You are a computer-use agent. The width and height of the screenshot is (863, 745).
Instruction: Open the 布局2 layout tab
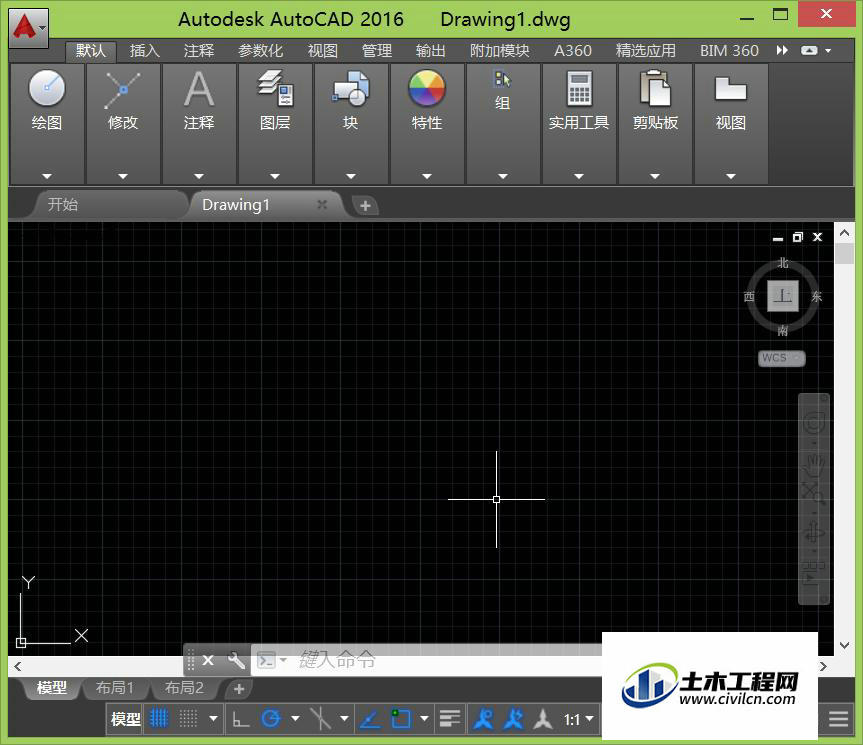coord(184,688)
